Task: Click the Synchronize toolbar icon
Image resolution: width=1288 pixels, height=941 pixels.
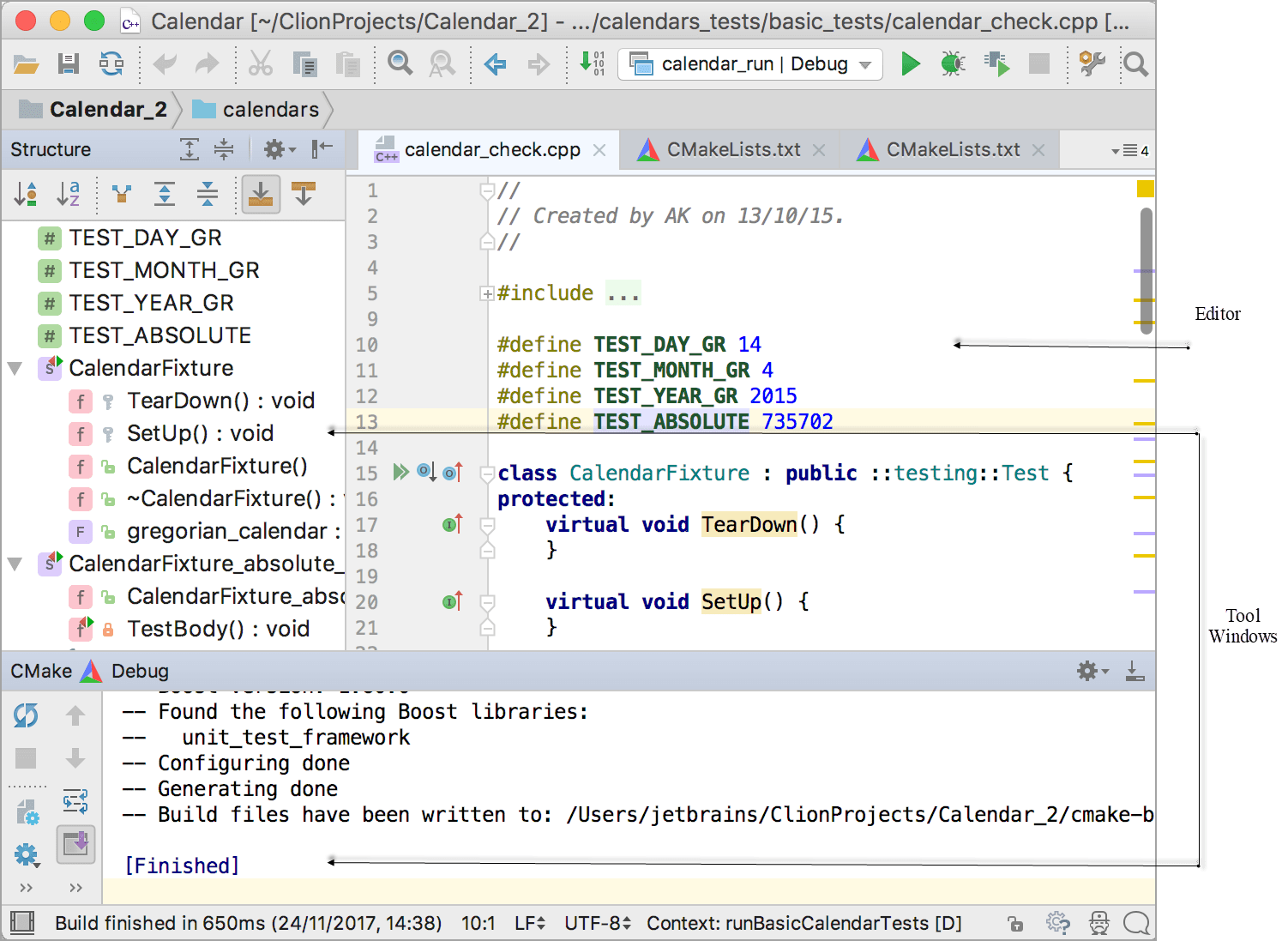Action: pos(111,63)
